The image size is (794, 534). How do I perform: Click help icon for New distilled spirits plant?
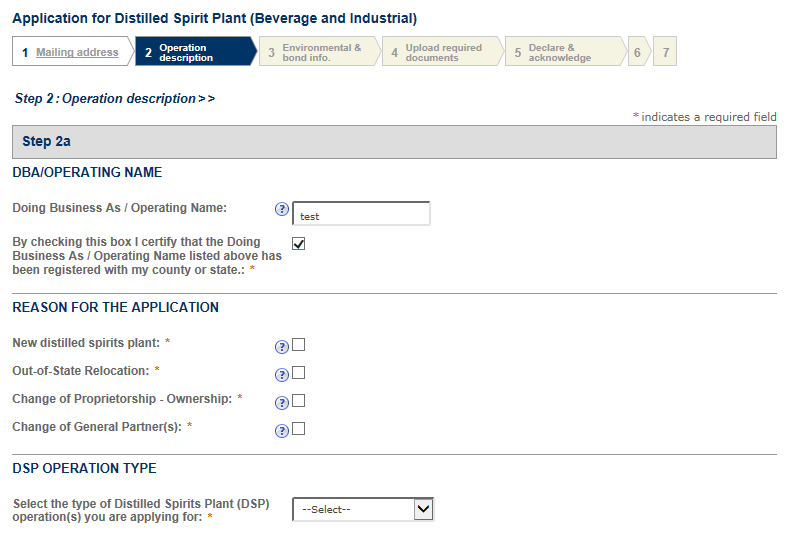pyautogui.click(x=282, y=346)
